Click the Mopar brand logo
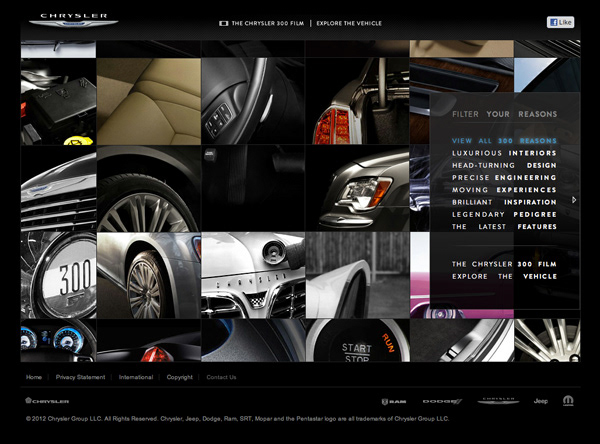600x444 pixels. click(x=568, y=401)
